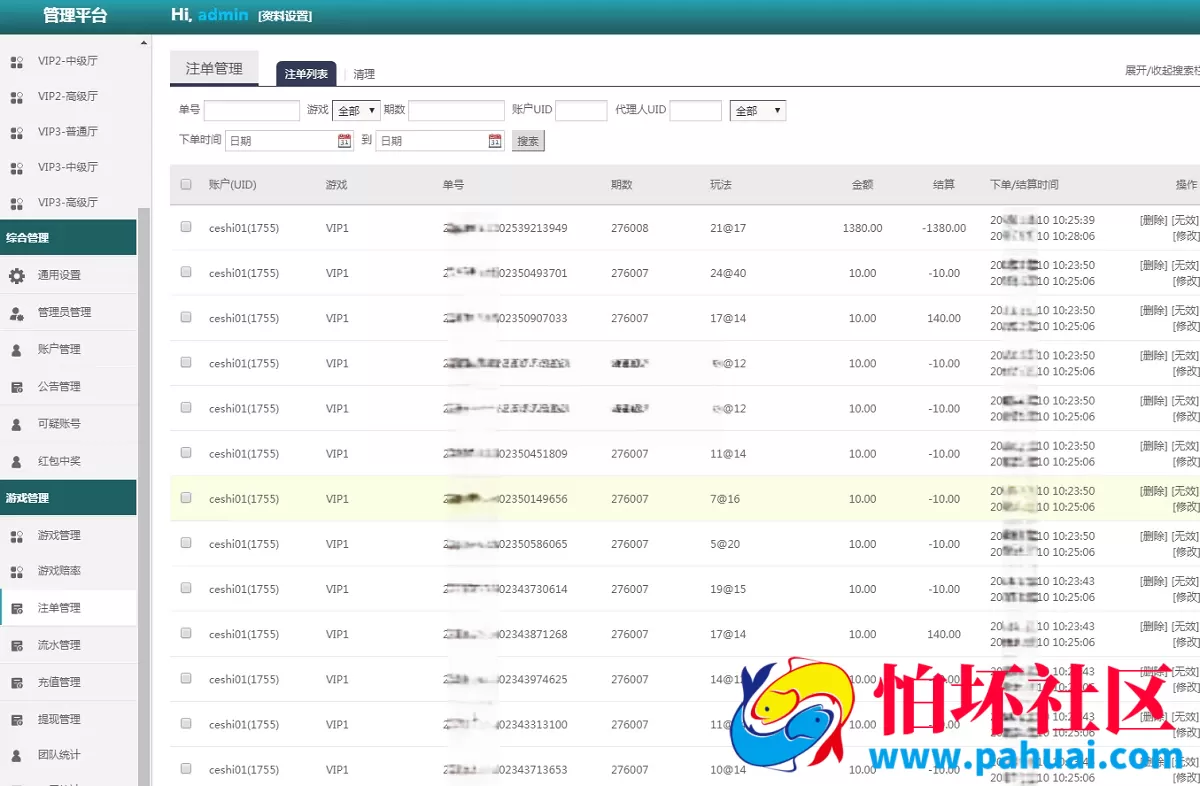The height and width of the screenshot is (786, 1200).
Task: Check the row with bet 7@16
Action: pos(186,497)
